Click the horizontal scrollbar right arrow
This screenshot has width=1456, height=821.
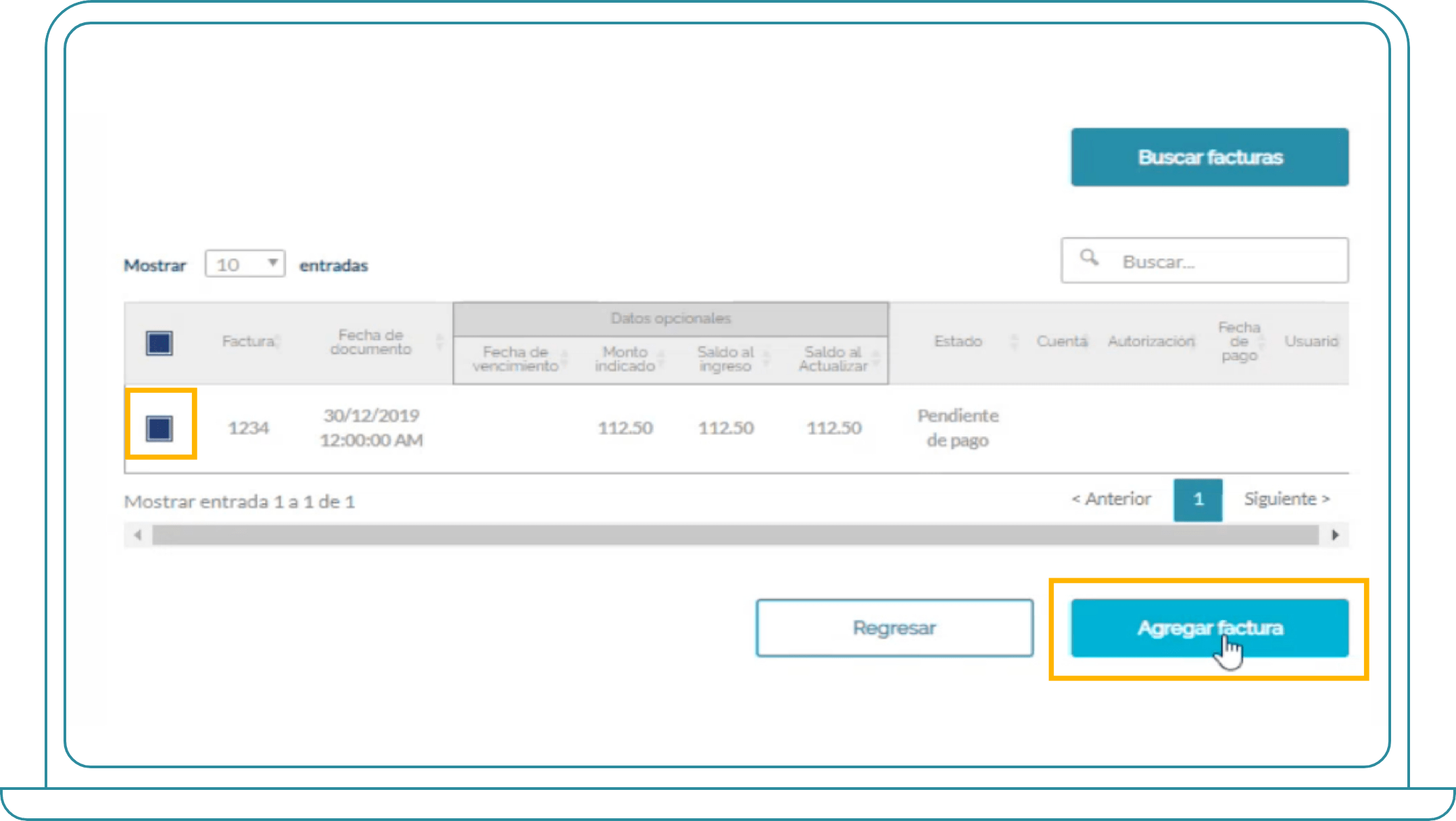(x=1335, y=535)
